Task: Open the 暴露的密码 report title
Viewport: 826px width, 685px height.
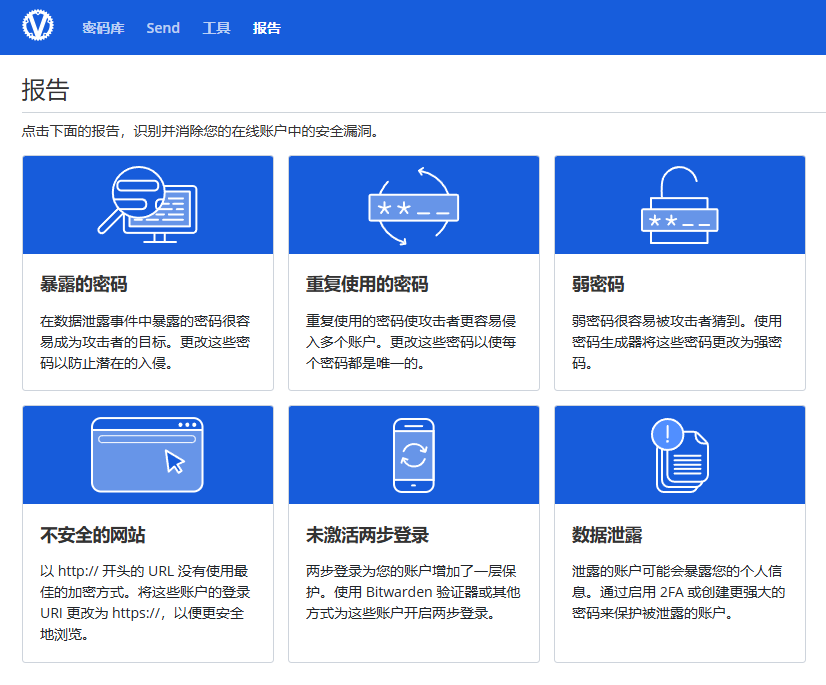Action: click(84, 284)
